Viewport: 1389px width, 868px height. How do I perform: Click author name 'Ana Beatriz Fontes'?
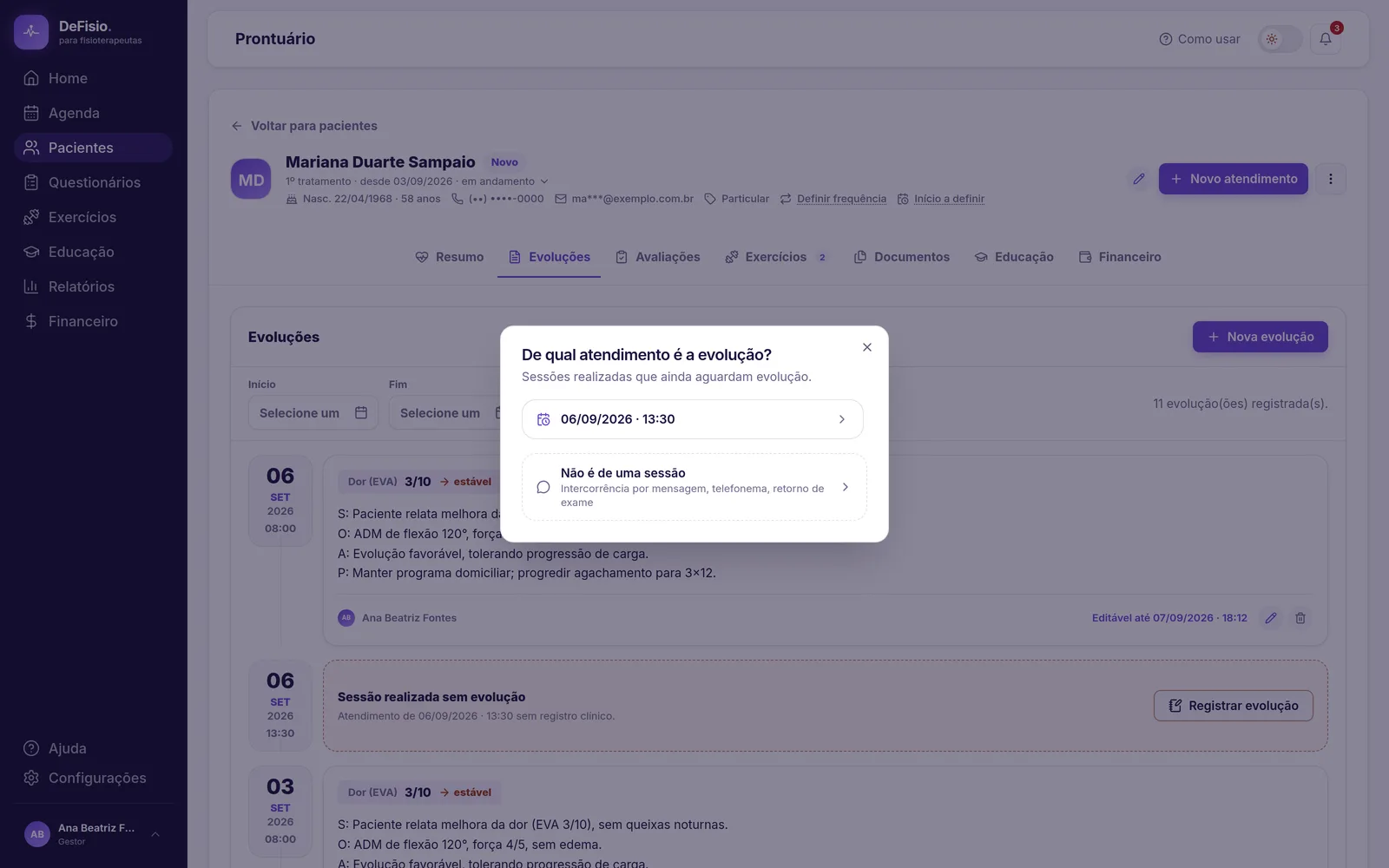pos(409,618)
